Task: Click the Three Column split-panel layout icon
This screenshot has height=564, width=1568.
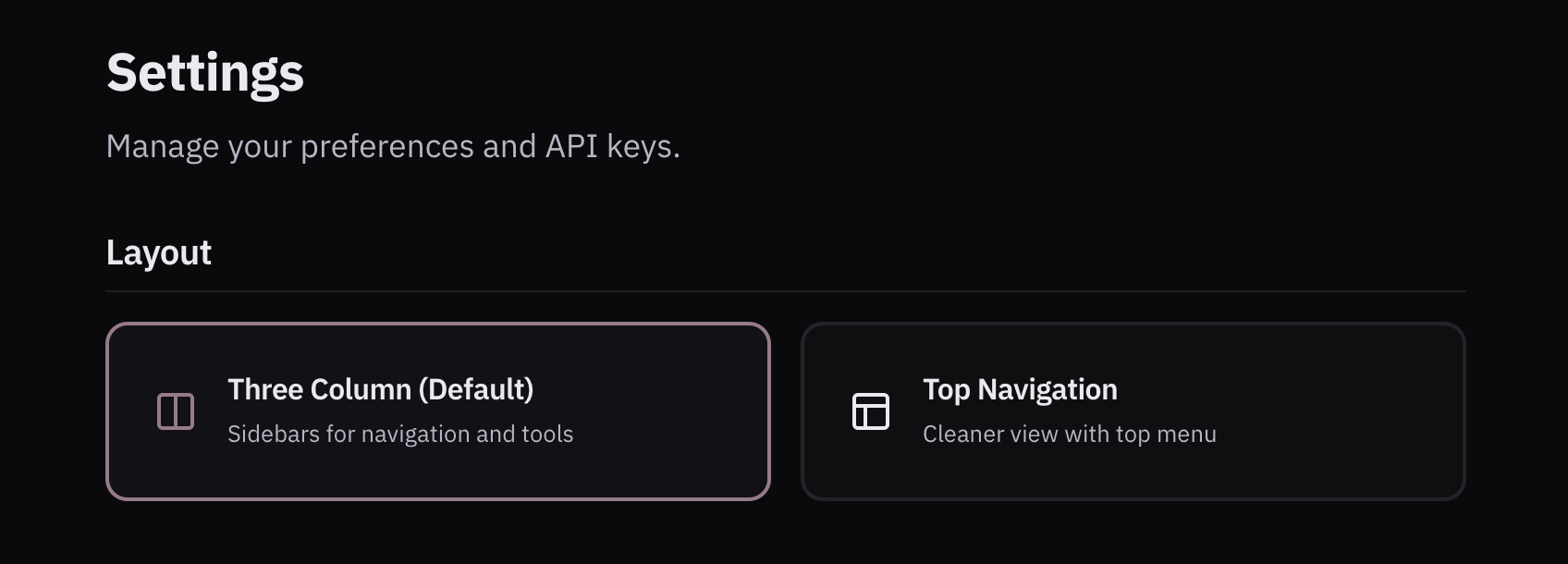Action: click(176, 411)
